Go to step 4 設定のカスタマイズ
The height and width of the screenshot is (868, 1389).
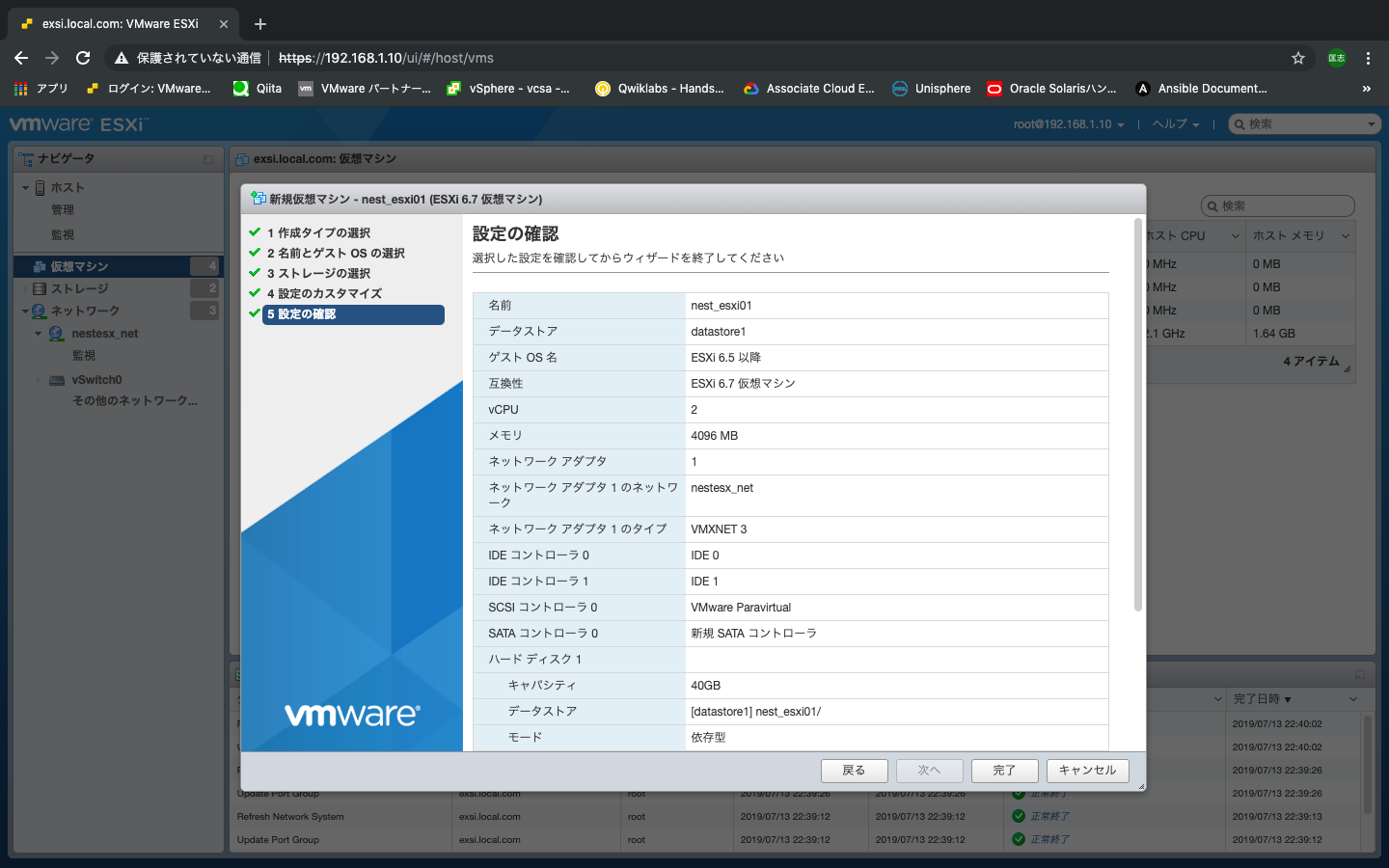(324, 293)
